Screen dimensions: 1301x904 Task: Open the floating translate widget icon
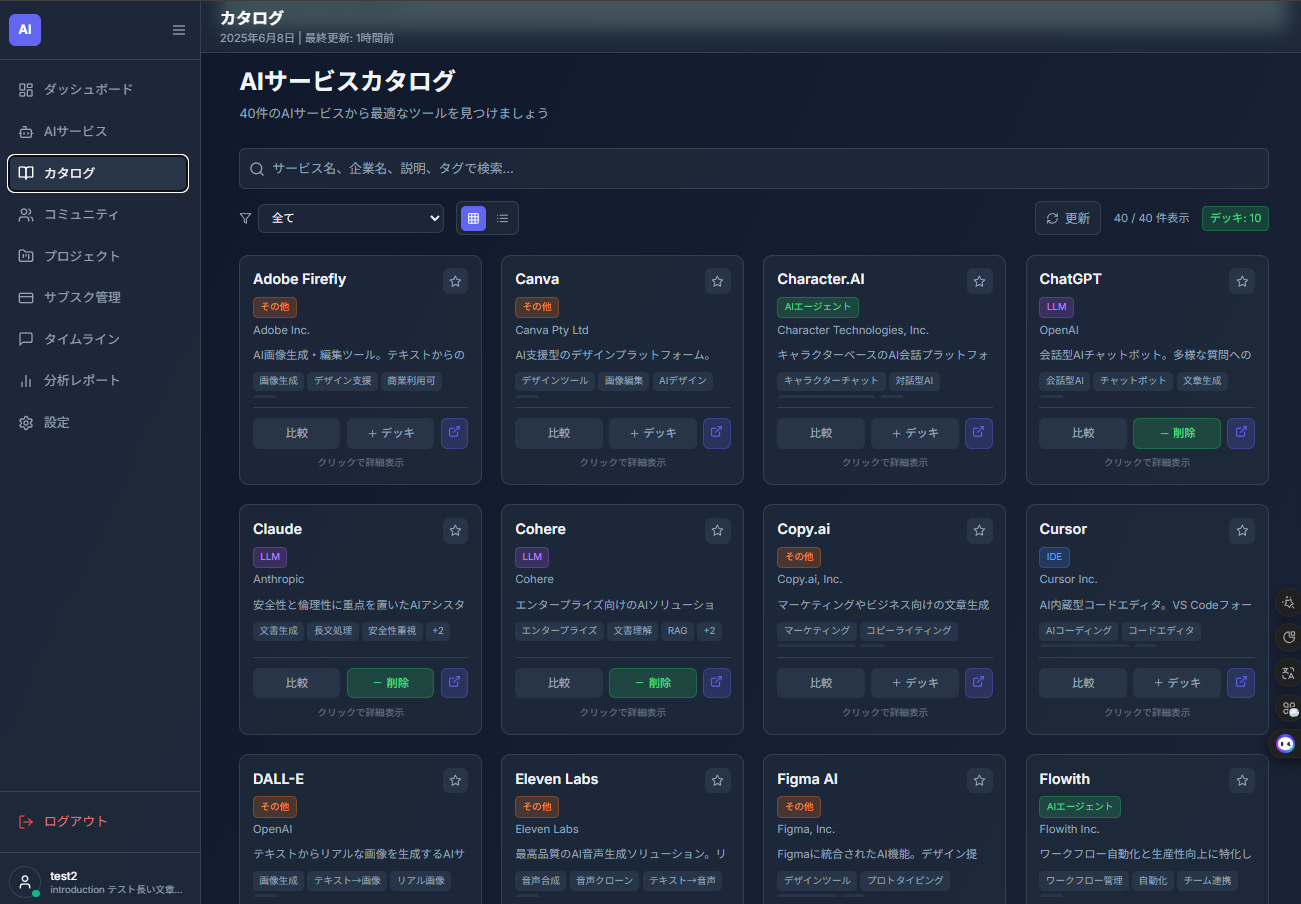(1287, 673)
